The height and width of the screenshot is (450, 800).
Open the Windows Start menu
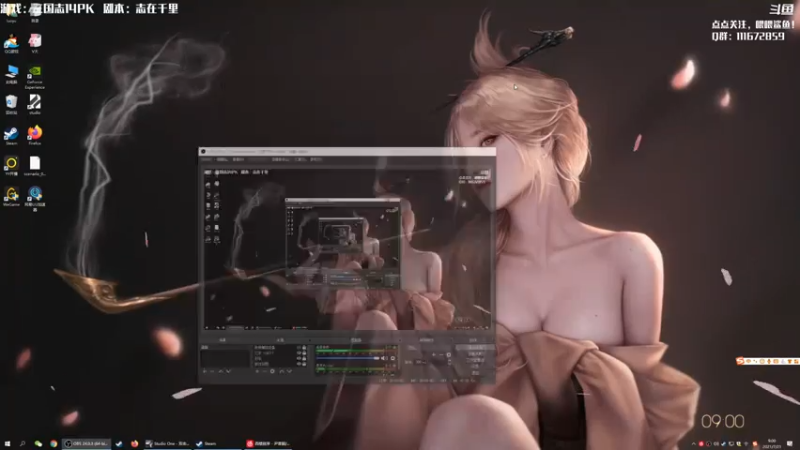point(7,444)
